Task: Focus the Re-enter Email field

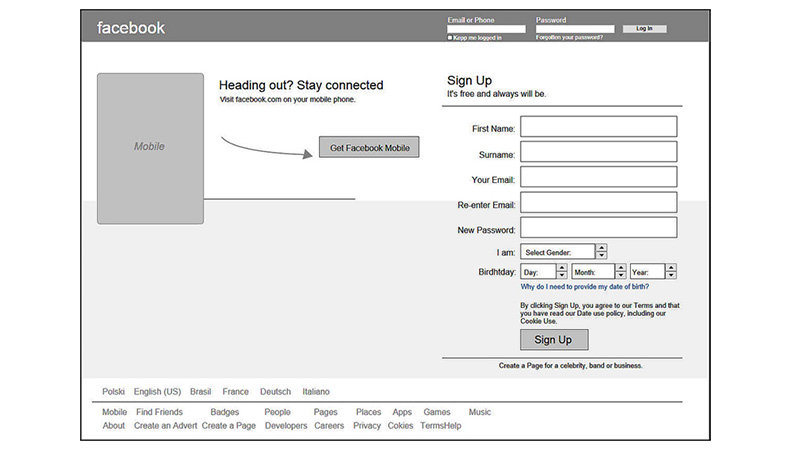Action: pos(598,203)
